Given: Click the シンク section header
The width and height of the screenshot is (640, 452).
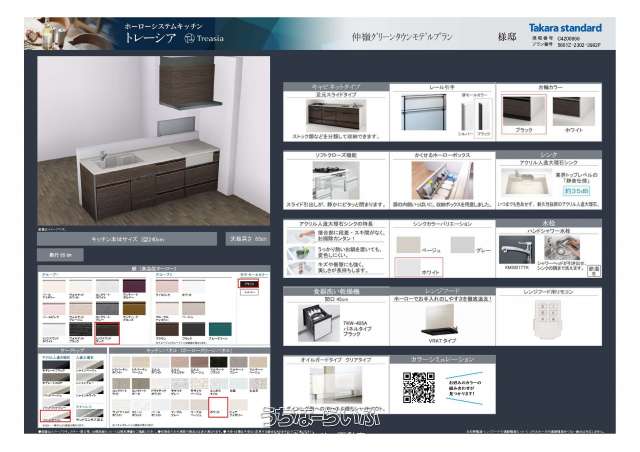Looking at the screenshot, I should tap(549, 155).
